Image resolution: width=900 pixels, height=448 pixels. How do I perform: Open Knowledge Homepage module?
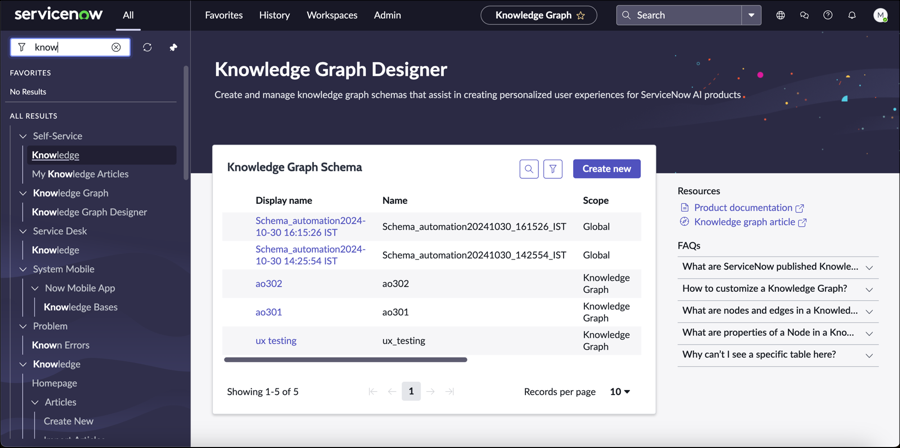55,383
